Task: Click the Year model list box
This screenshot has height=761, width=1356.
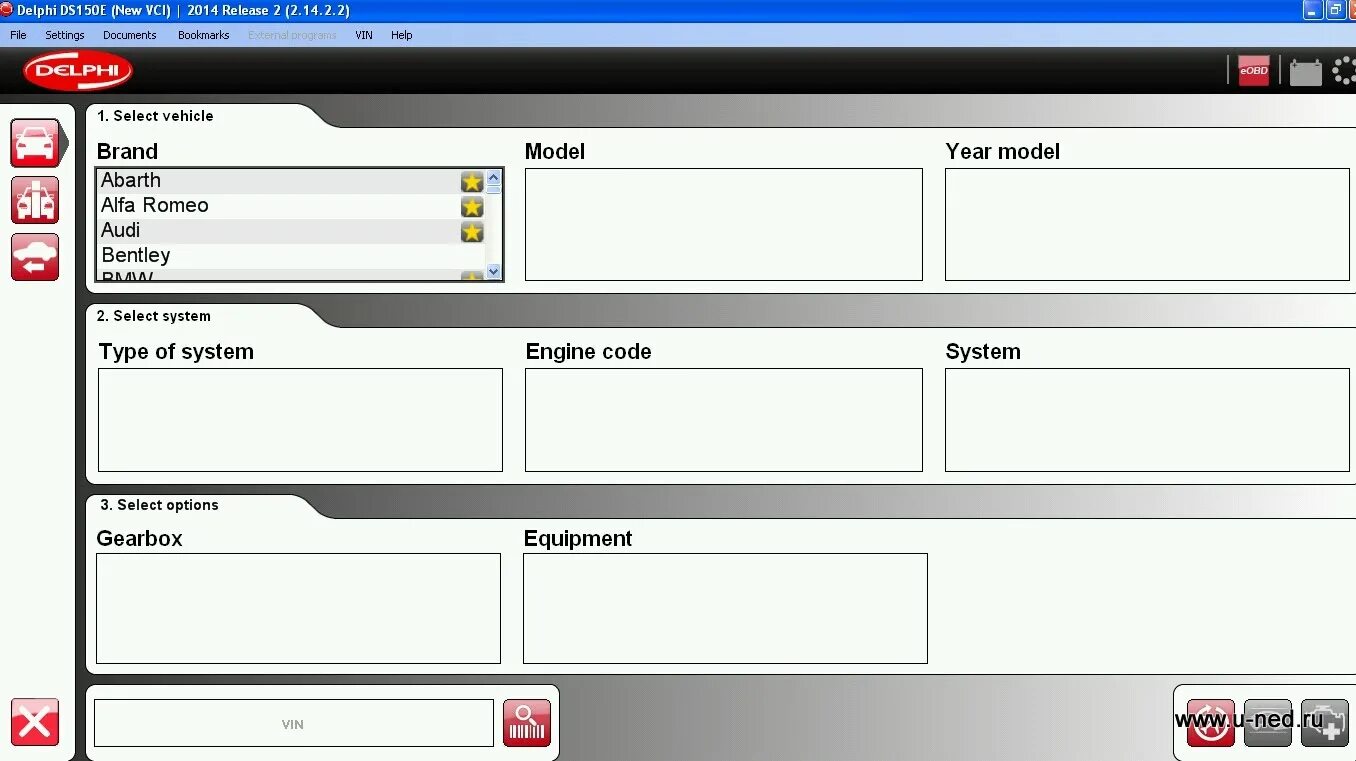Action: tap(1147, 224)
